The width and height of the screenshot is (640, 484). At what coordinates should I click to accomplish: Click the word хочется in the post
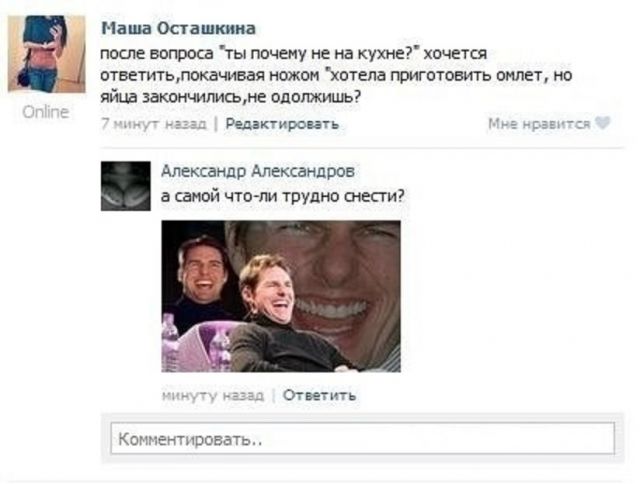pos(455,54)
